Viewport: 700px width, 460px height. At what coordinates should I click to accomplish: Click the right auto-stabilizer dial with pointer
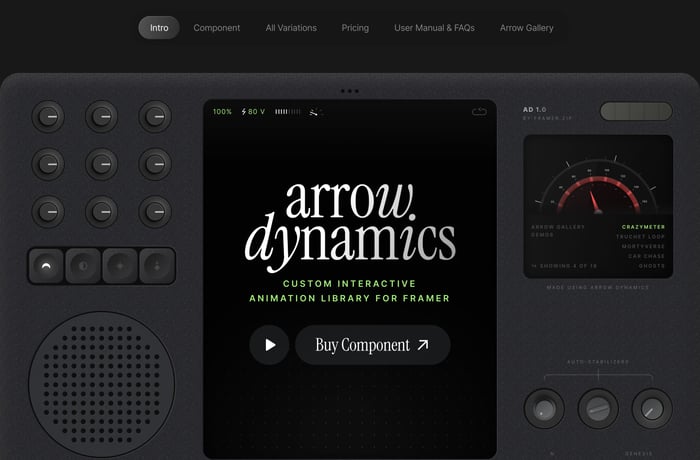click(x=652, y=409)
